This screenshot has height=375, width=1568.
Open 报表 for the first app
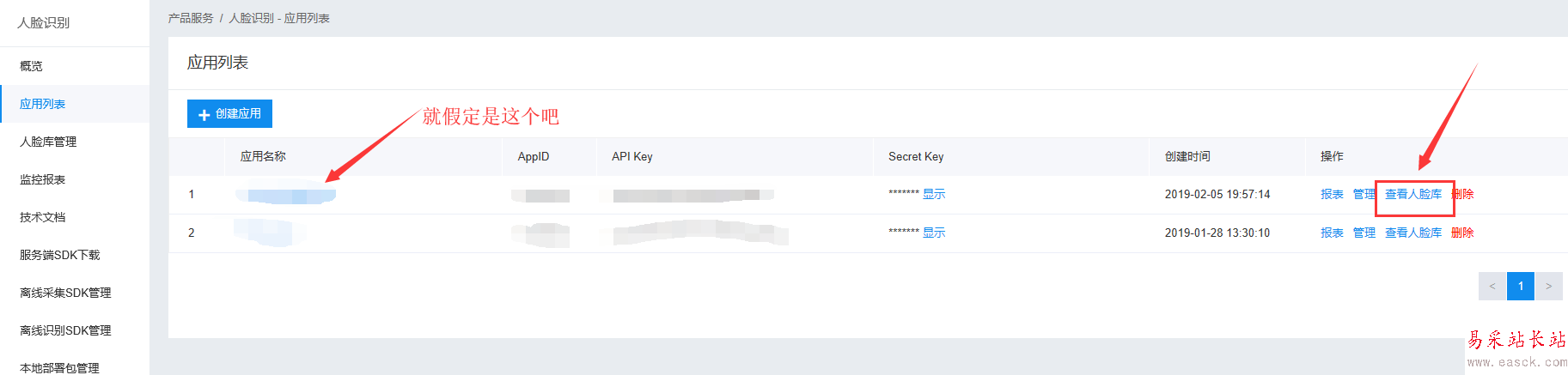[x=1332, y=194]
